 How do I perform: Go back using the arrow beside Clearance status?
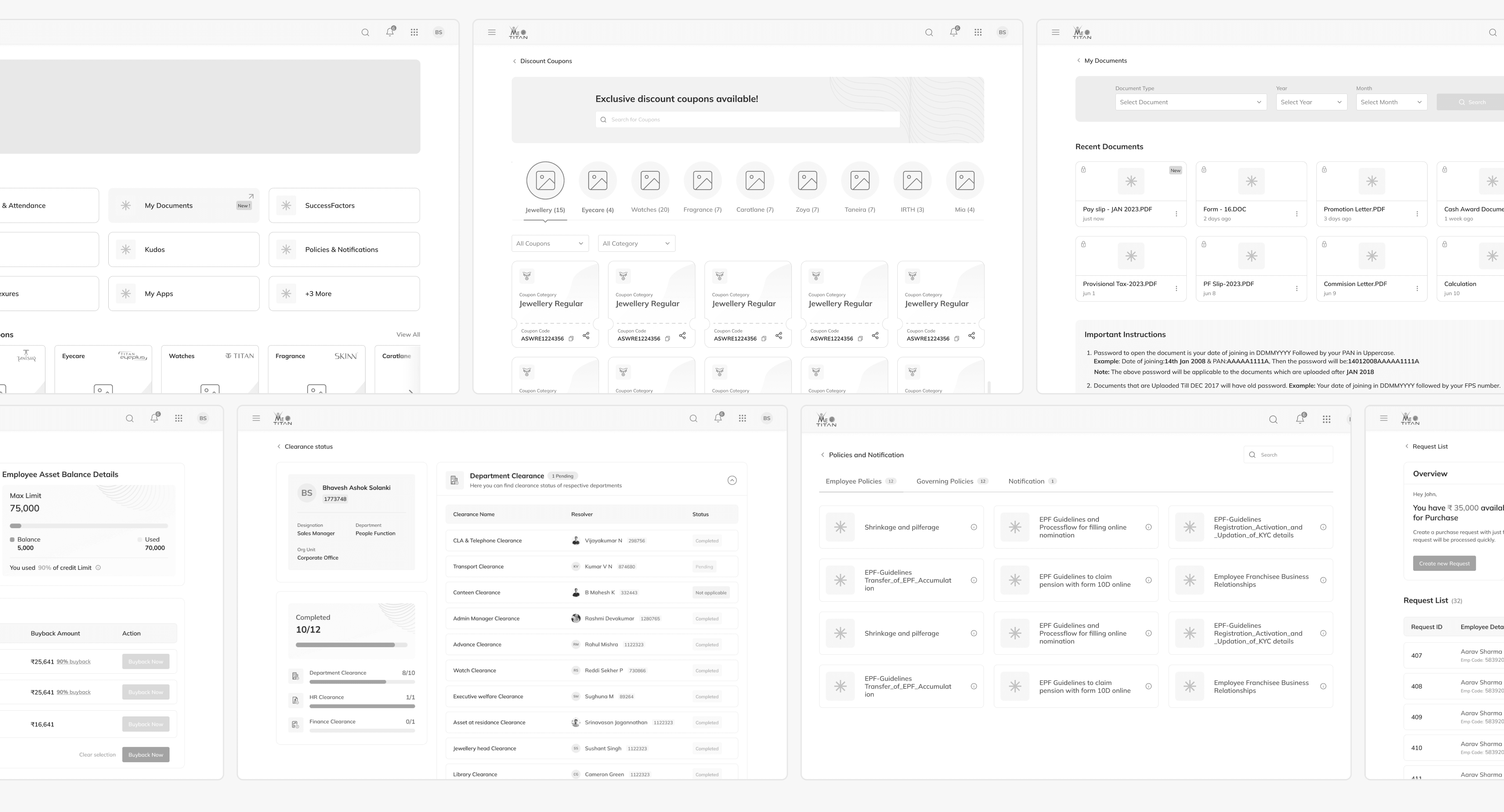click(279, 447)
